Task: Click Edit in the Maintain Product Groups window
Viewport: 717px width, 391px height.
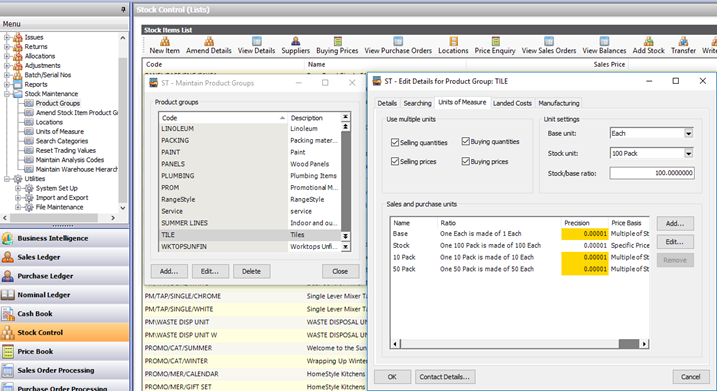Action: click(x=210, y=271)
